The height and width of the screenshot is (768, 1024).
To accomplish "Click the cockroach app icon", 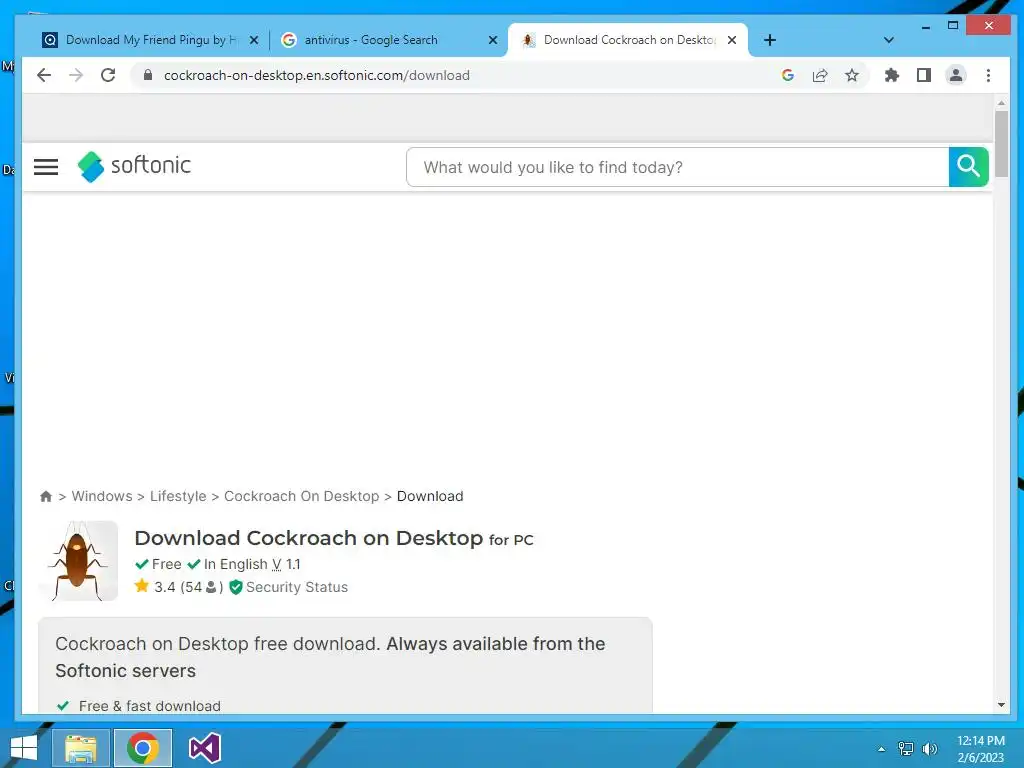I will tap(78, 560).
